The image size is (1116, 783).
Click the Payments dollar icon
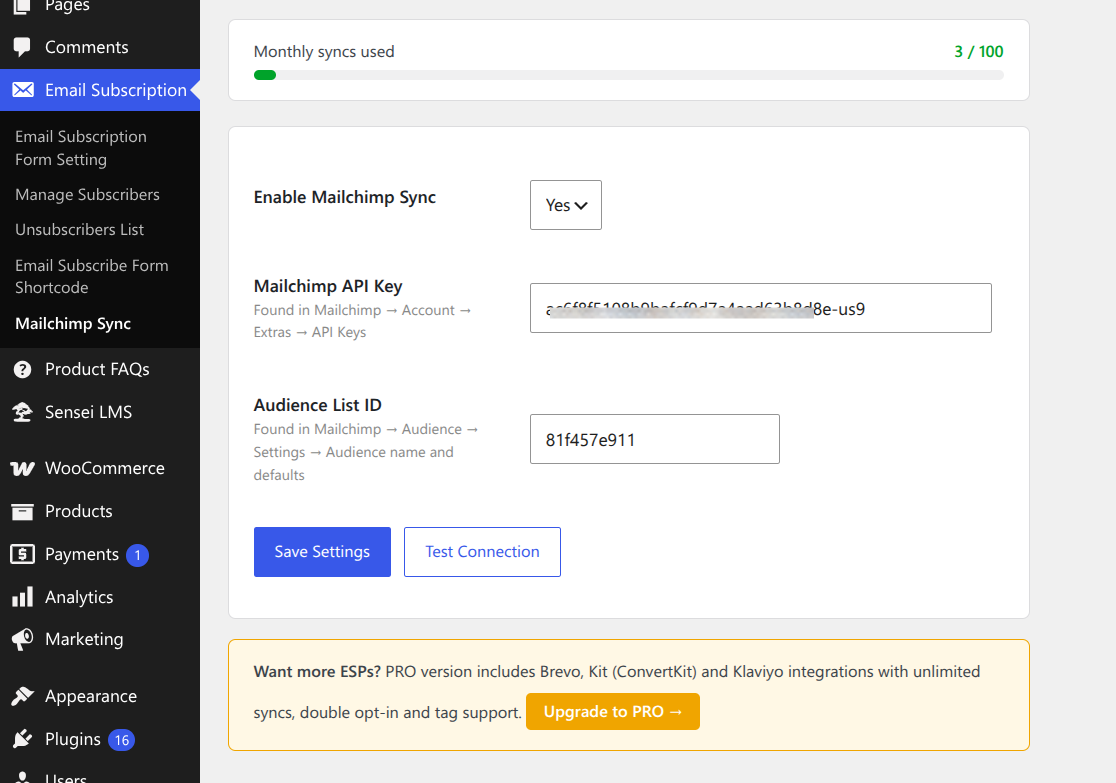click(x=22, y=554)
